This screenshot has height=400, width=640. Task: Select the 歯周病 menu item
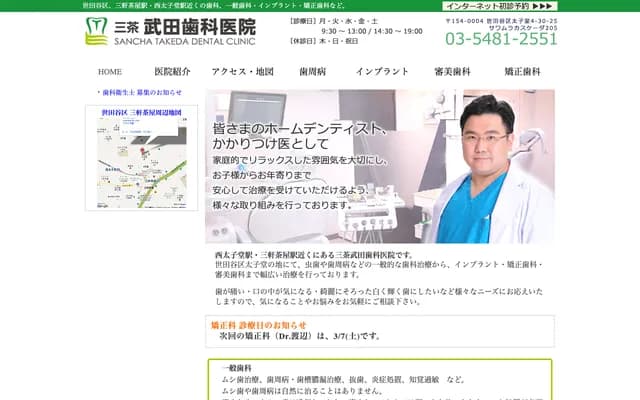tap(312, 72)
